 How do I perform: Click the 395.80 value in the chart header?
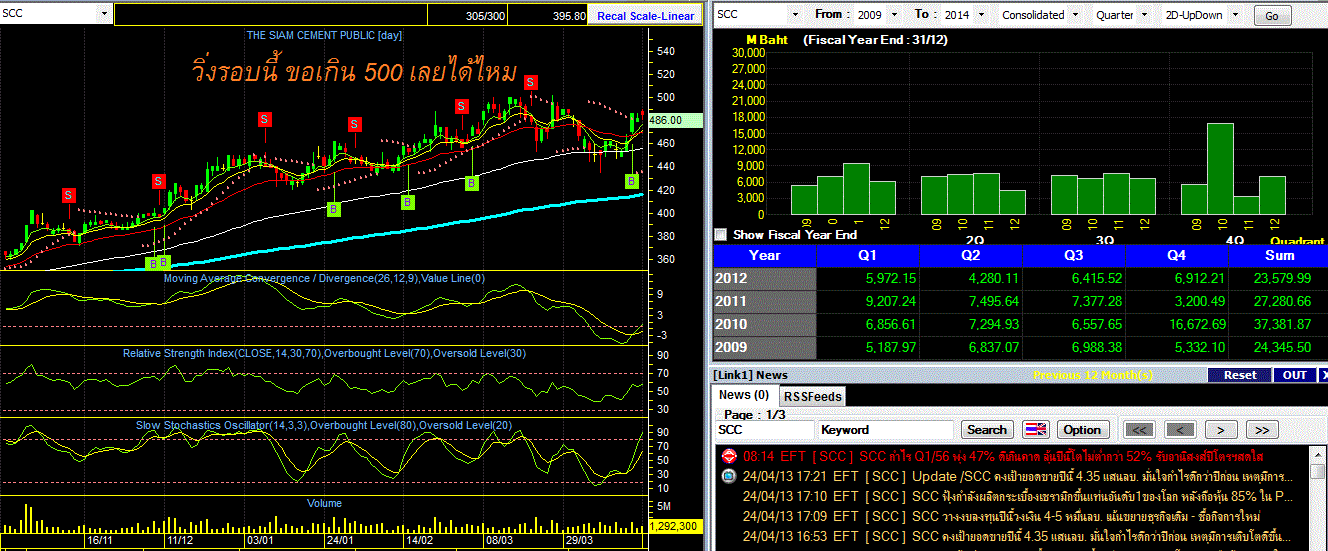pos(568,16)
